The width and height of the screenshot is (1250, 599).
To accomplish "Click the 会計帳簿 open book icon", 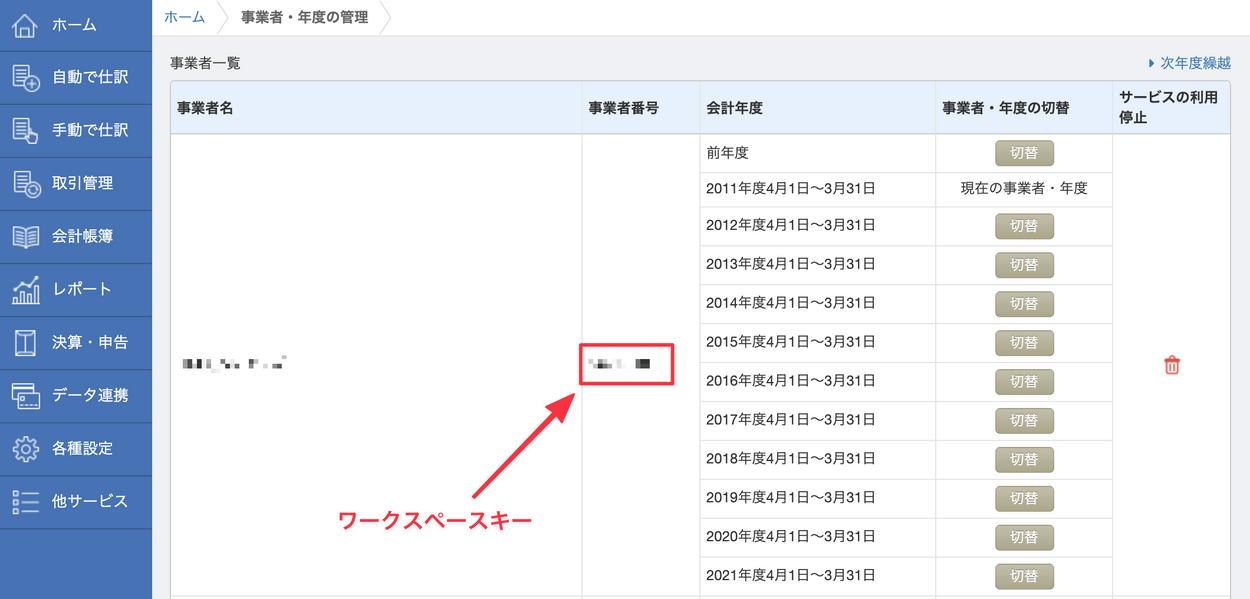I will pos(25,236).
